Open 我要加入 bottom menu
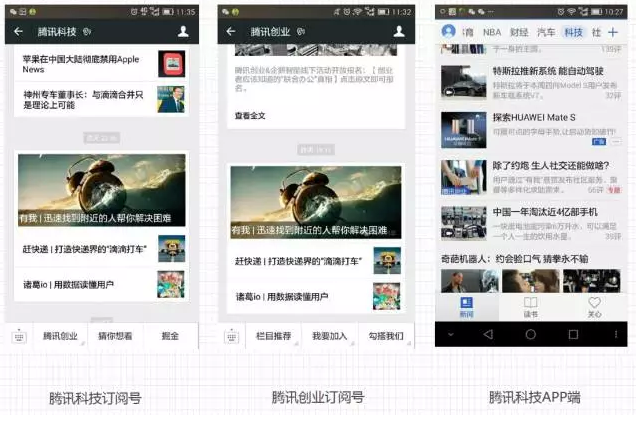 (x=329, y=336)
